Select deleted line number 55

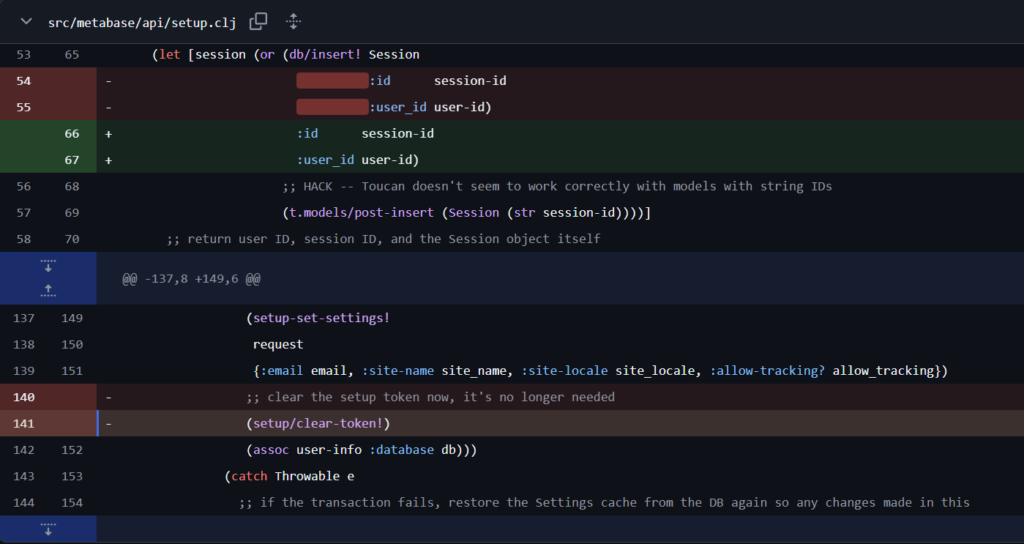coord(24,107)
